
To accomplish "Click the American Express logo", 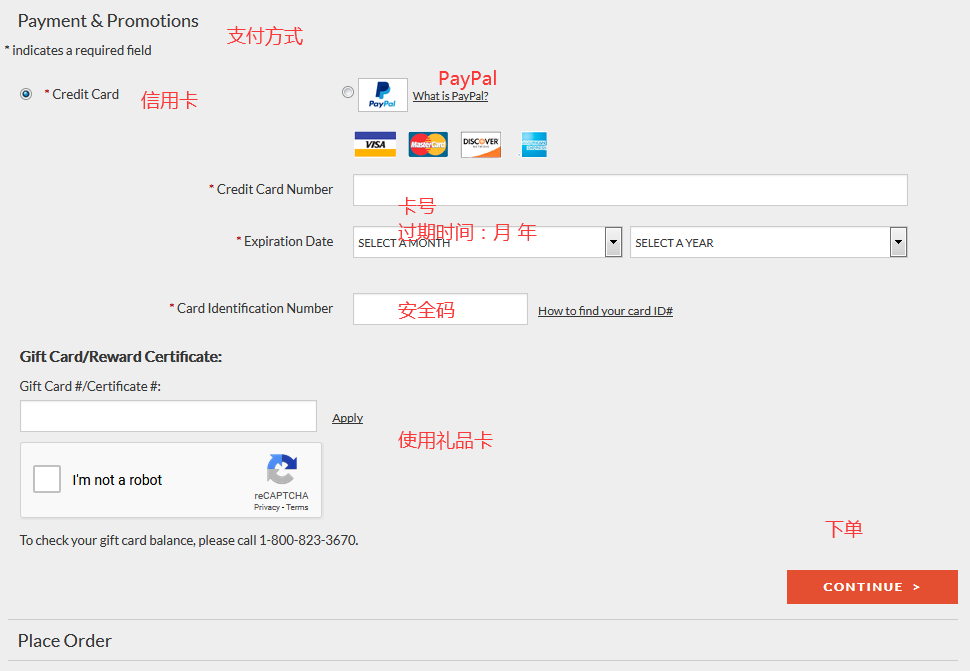I will [x=534, y=145].
